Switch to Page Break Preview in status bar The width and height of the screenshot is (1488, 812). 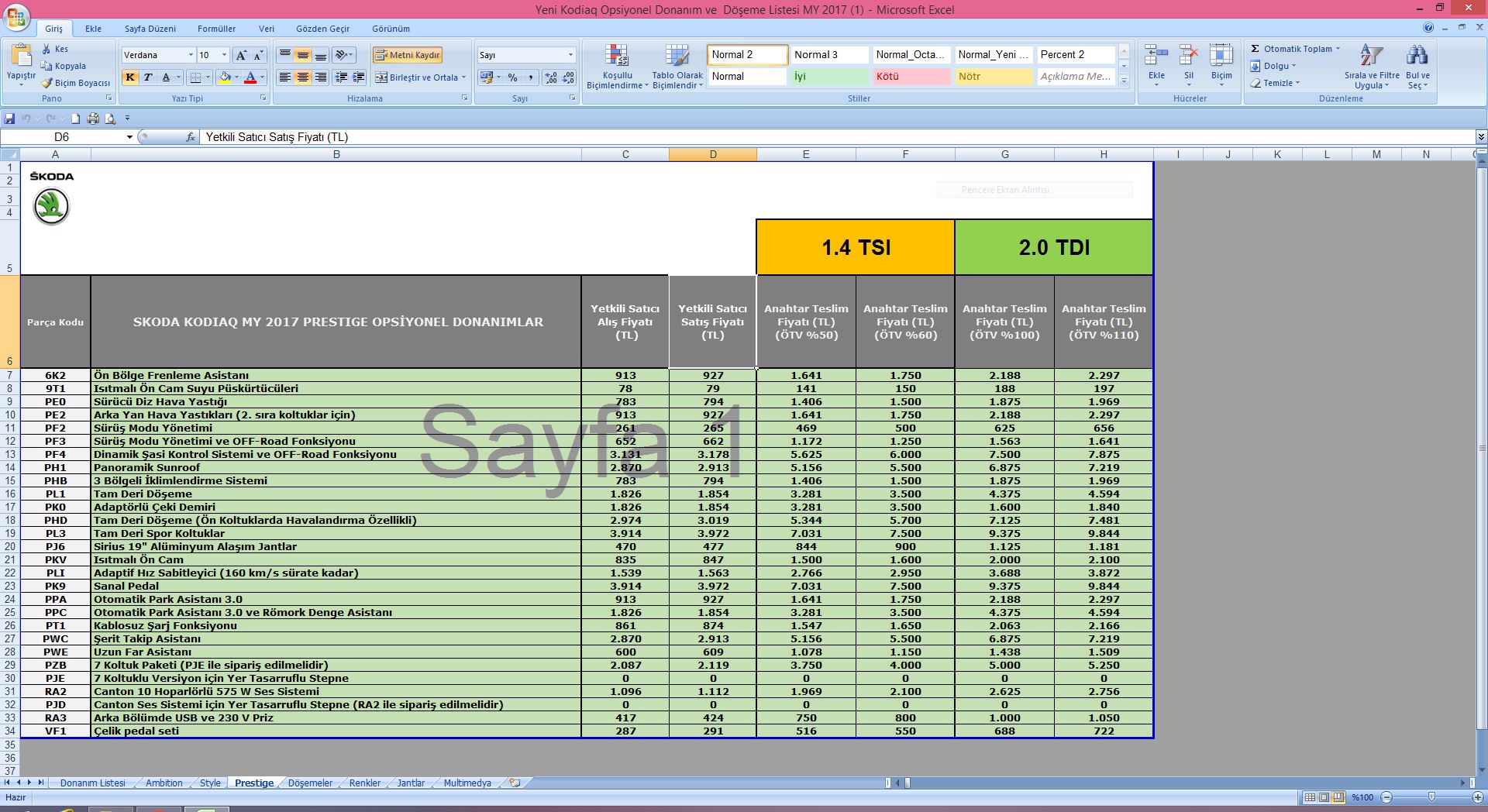(1338, 797)
